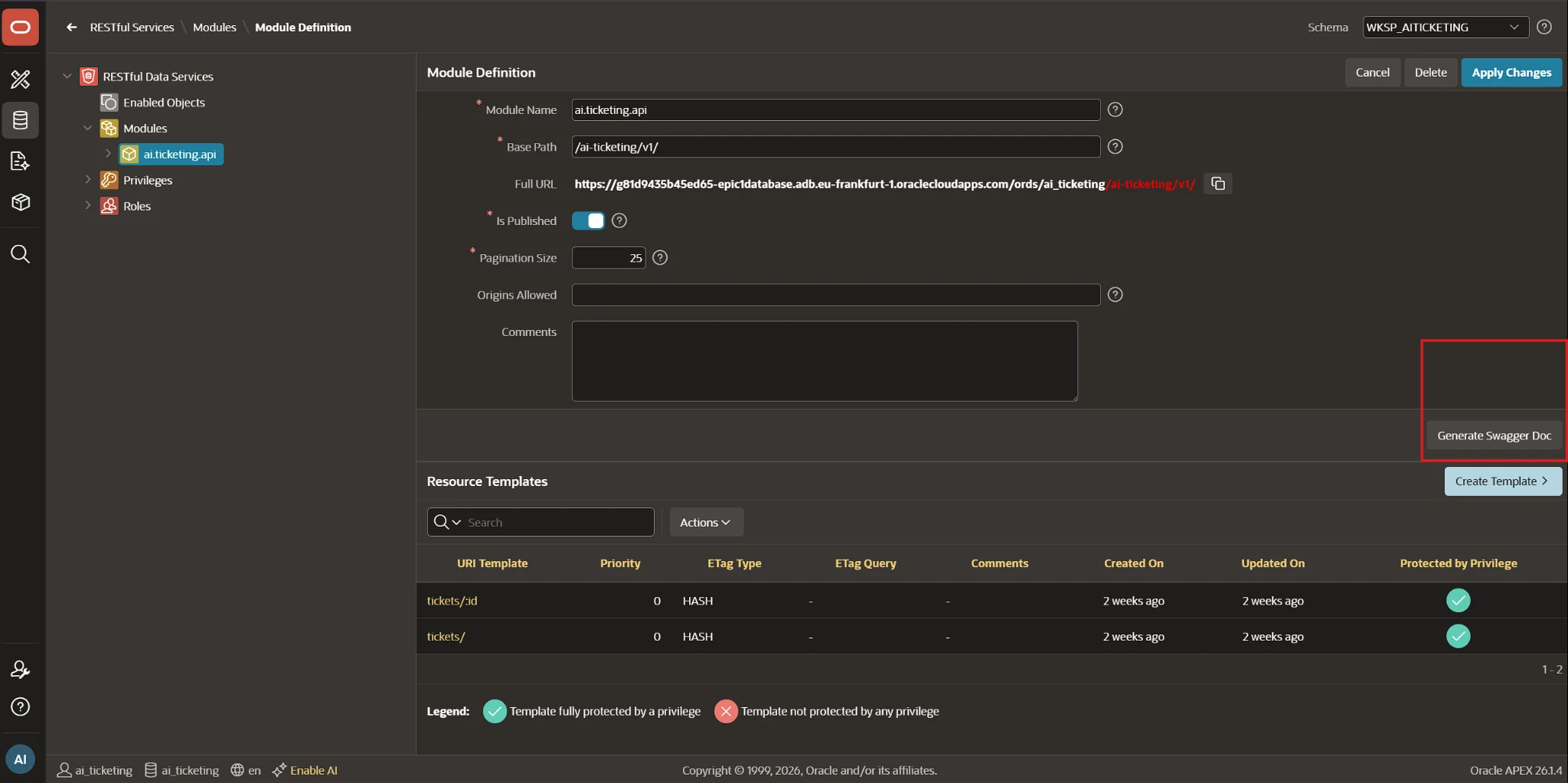Sort by URI Template column header
Image resolution: width=1568 pixels, height=783 pixels.
click(492, 563)
